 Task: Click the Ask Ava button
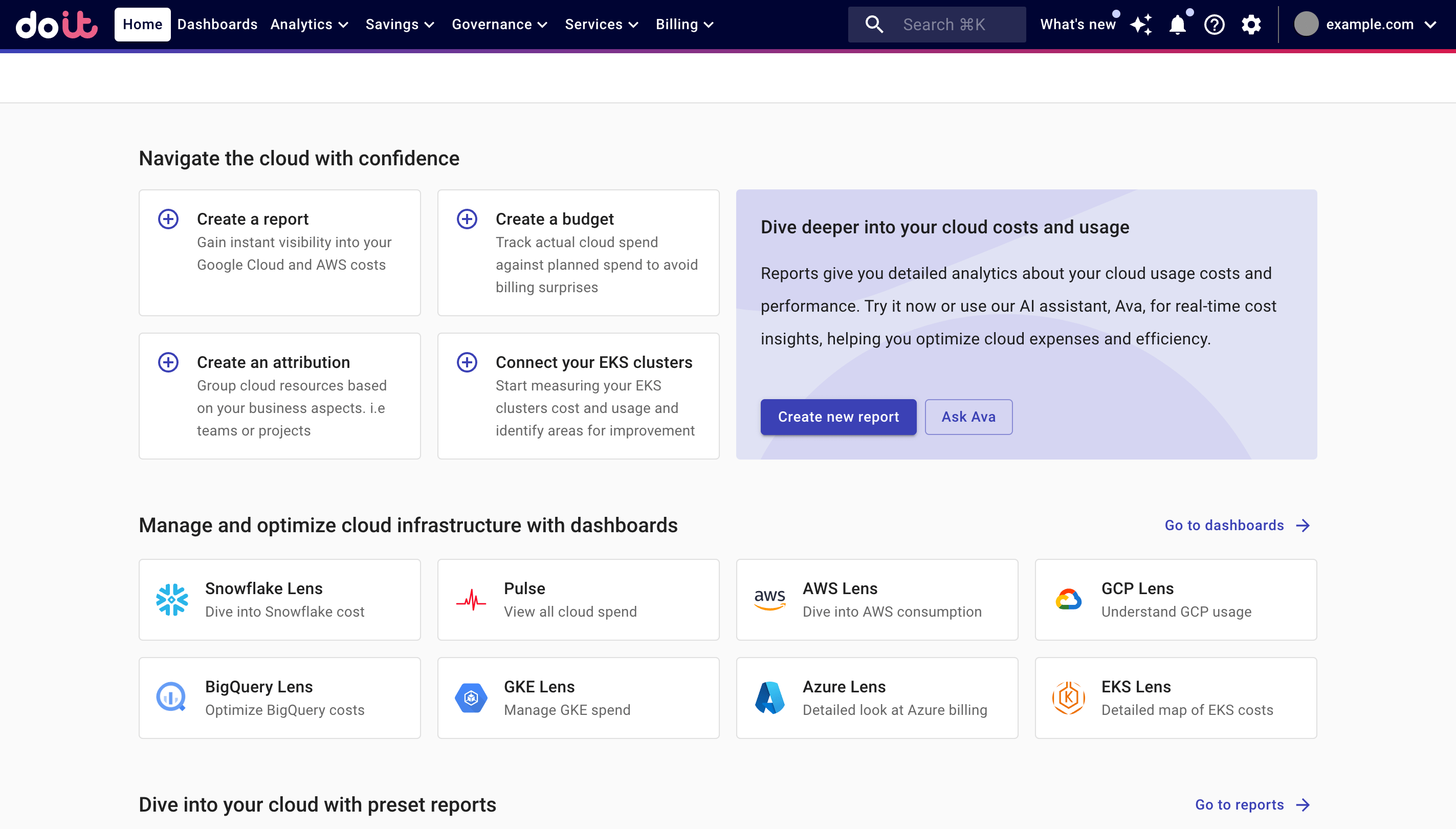969,417
